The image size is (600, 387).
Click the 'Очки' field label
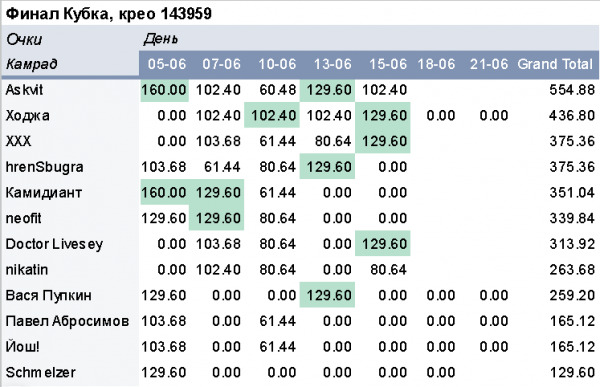click(x=24, y=39)
